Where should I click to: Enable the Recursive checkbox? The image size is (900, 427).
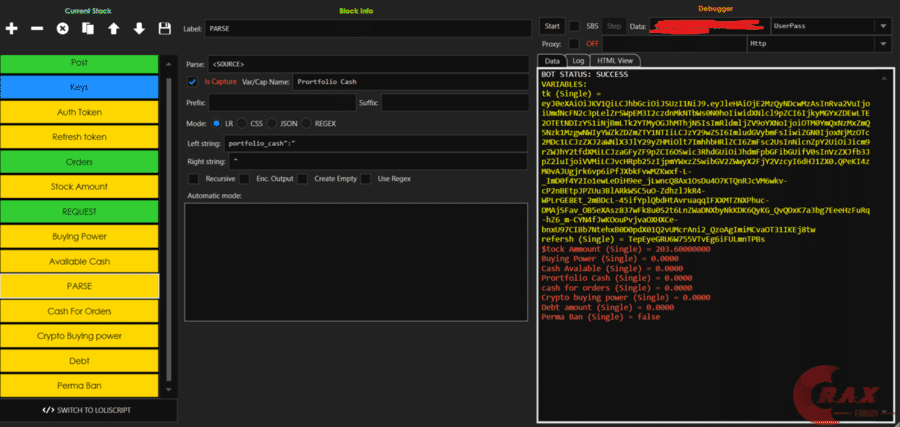[193, 178]
